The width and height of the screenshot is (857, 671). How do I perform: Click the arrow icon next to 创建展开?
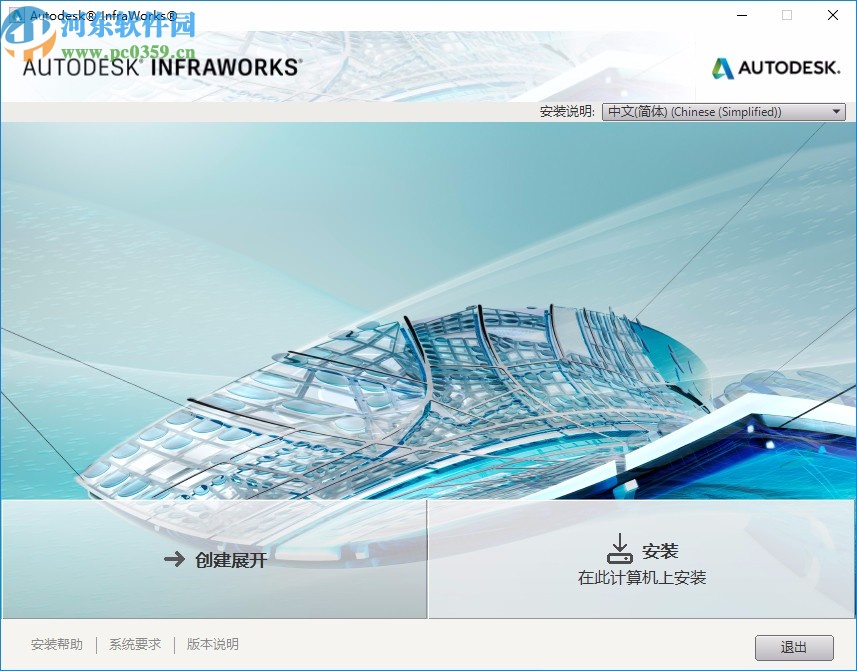(x=172, y=560)
